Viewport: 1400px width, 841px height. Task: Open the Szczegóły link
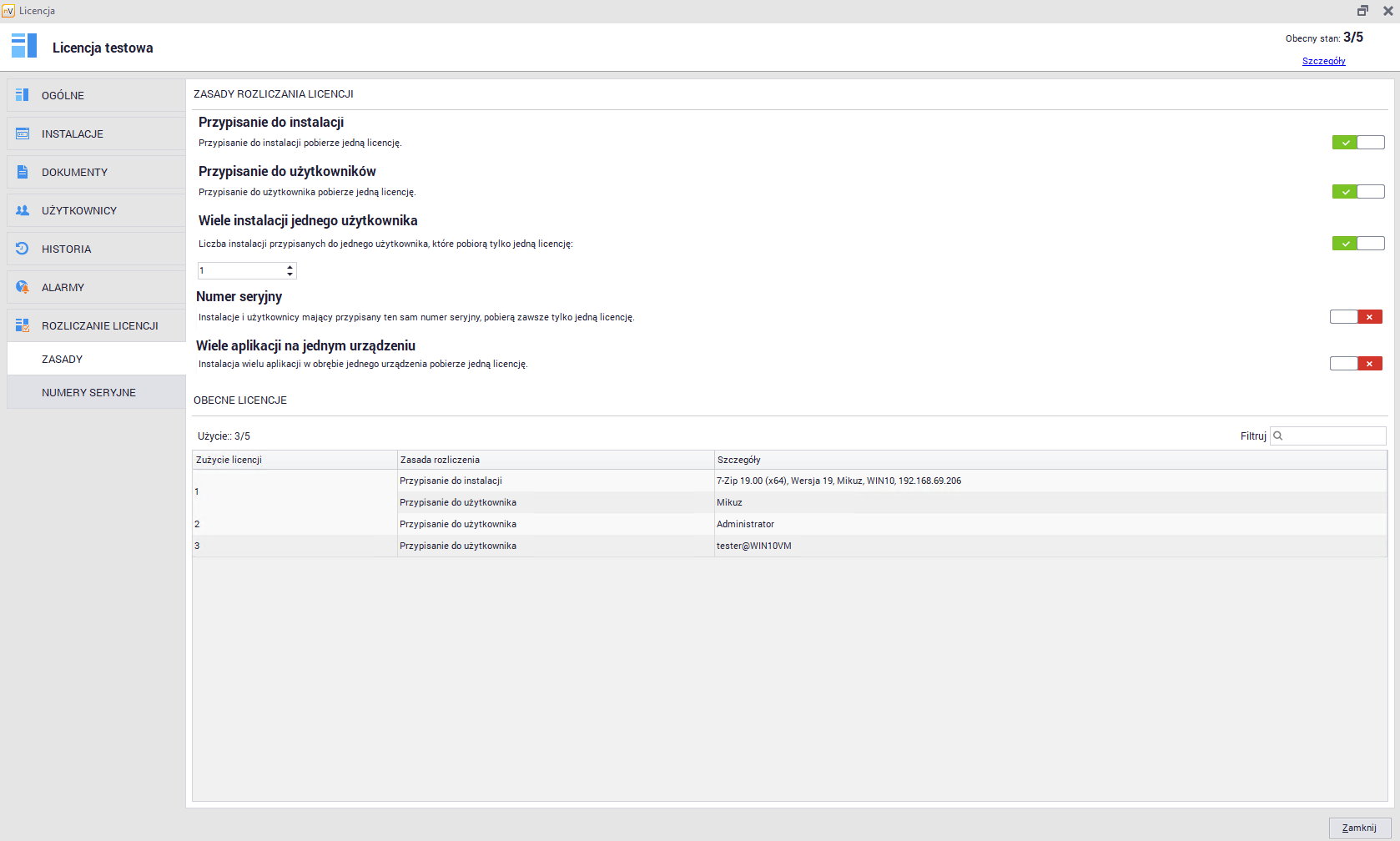tap(1323, 61)
